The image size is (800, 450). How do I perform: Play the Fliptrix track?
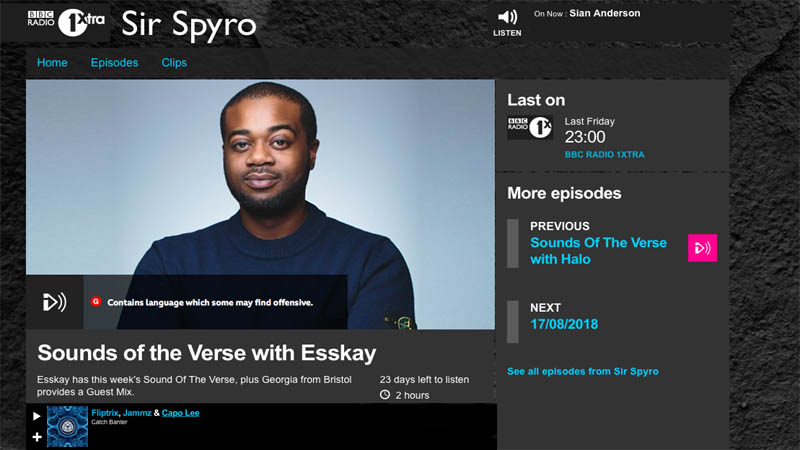36,416
